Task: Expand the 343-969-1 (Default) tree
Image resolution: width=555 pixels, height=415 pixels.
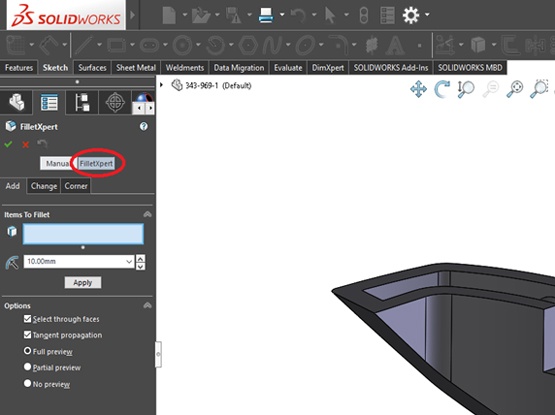Action: [161, 85]
